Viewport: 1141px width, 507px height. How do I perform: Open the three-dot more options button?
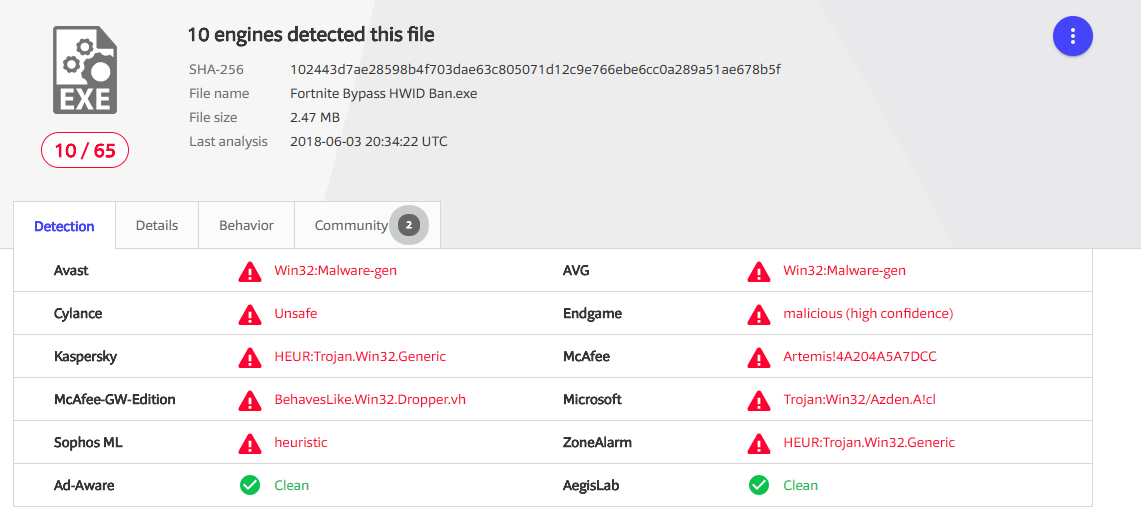pyautogui.click(x=1073, y=36)
